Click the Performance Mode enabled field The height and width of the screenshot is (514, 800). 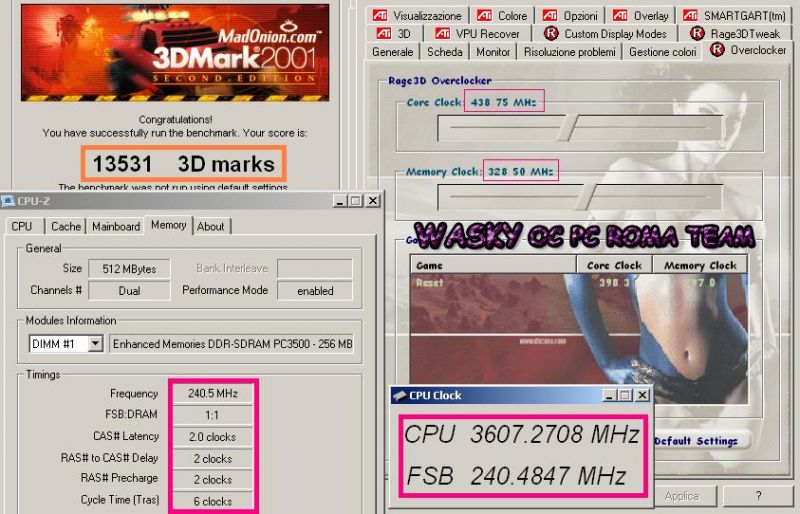coord(315,290)
